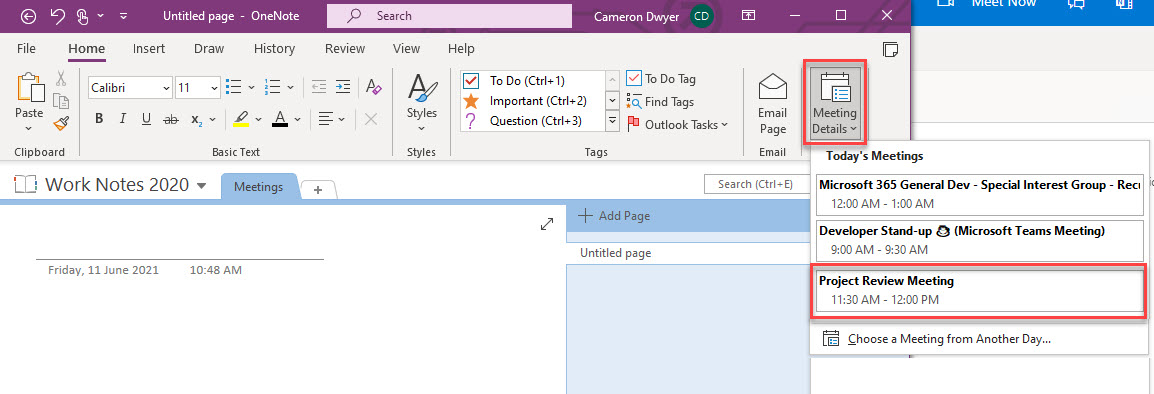The height and width of the screenshot is (394, 1154).
Task: Click Find Tags
Action: [x=660, y=102]
